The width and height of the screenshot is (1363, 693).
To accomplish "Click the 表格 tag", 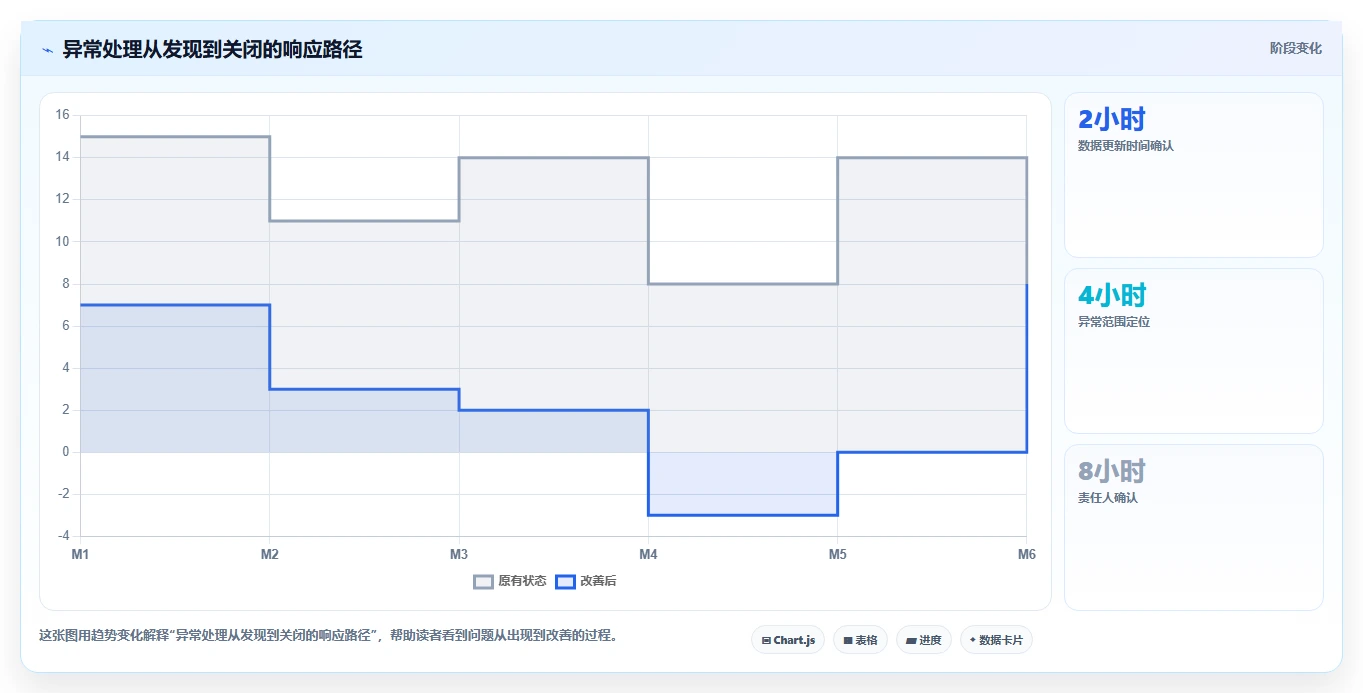I will click(x=860, y=640).
